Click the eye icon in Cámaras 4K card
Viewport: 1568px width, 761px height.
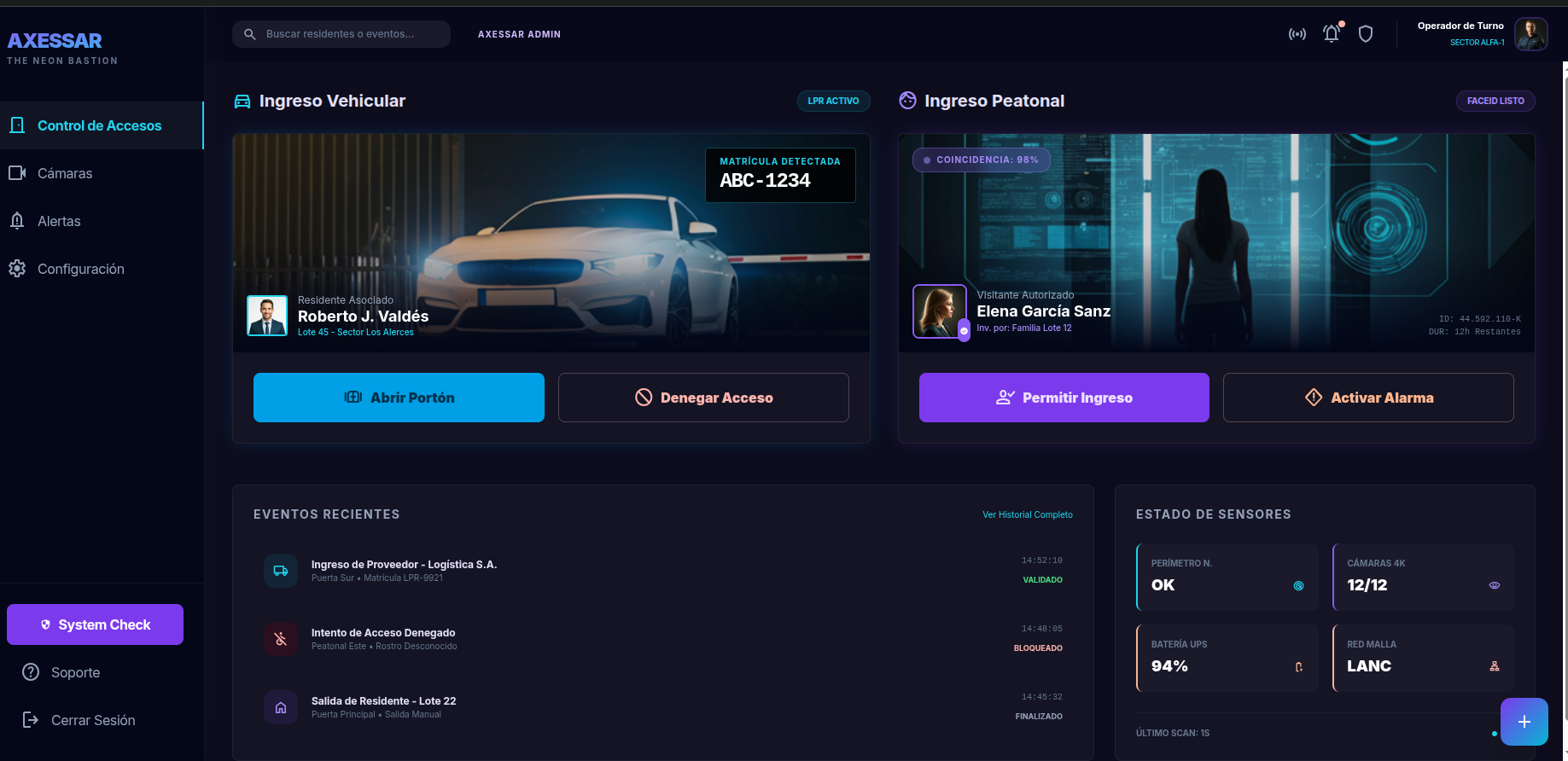(1494, 585)
